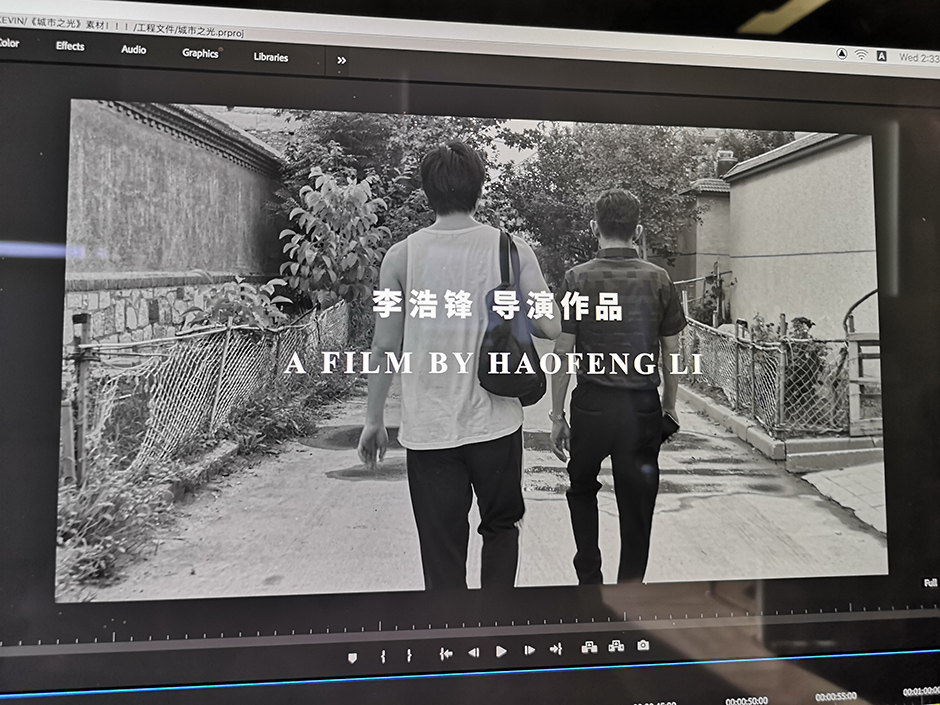Jump to the Out point
This screenshot has width=940, height=705.
point(556,649)
